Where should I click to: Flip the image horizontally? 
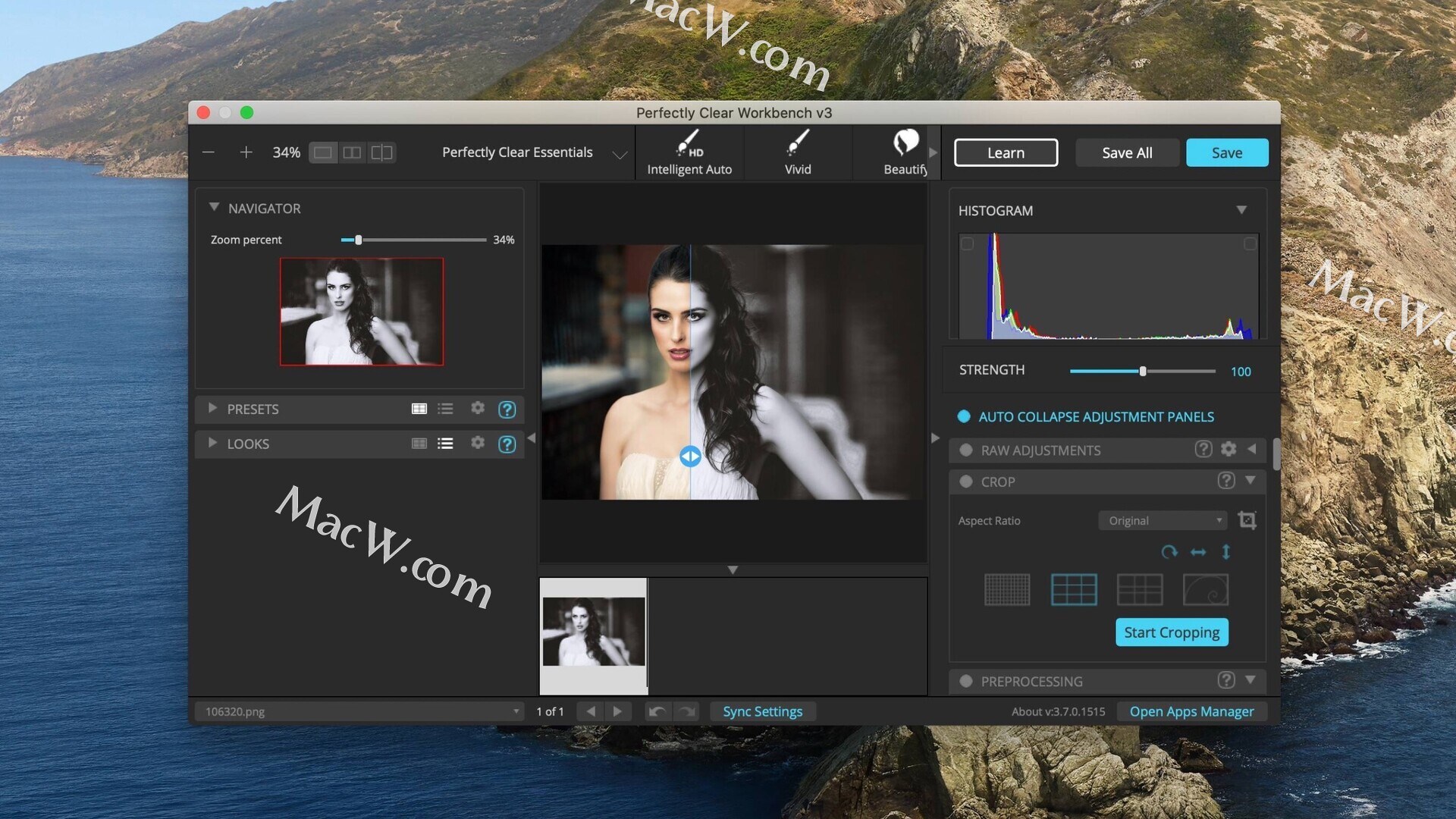point(1198,552)
